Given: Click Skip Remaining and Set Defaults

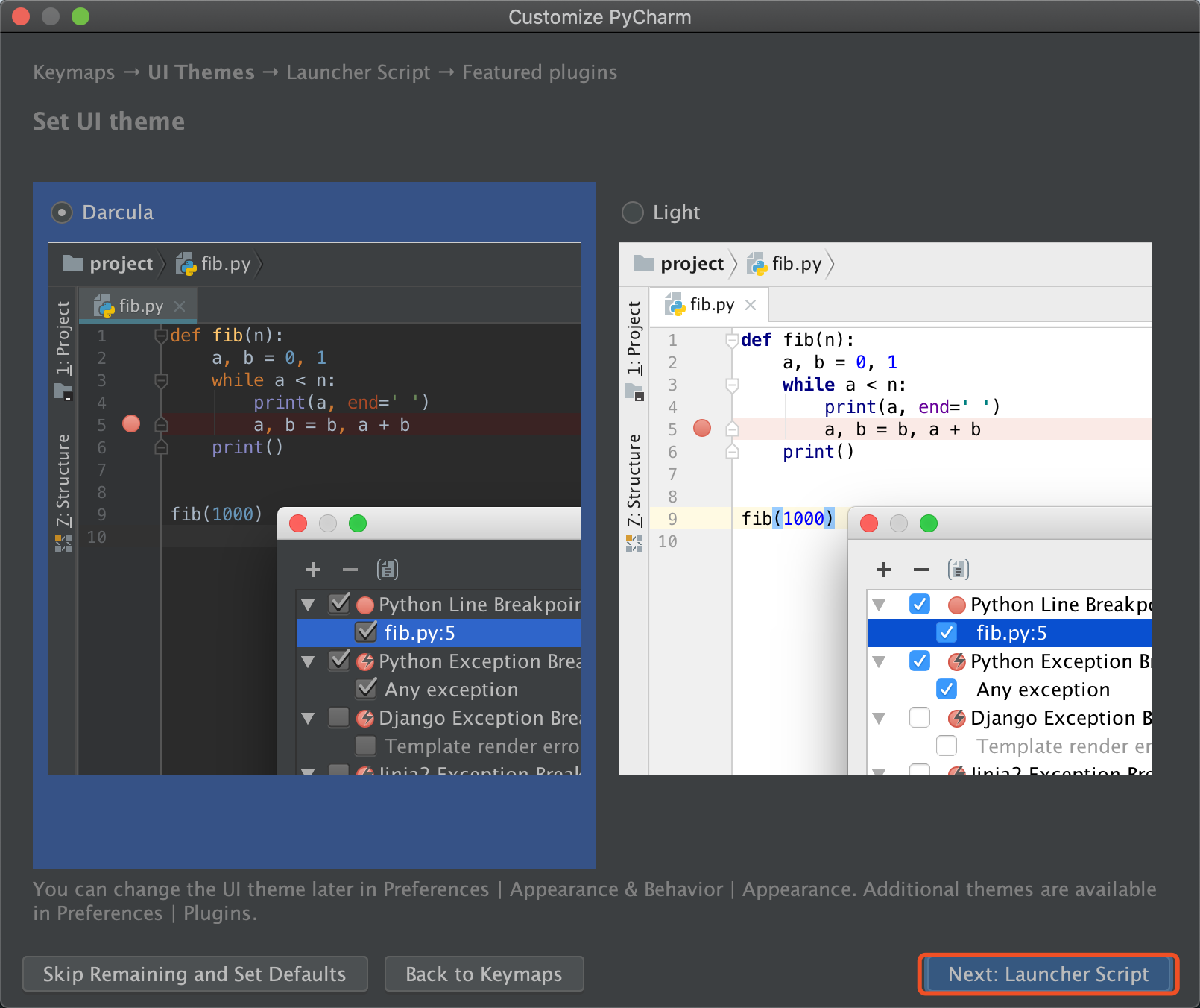Looking at the screenshot, I should pos(195,974).
